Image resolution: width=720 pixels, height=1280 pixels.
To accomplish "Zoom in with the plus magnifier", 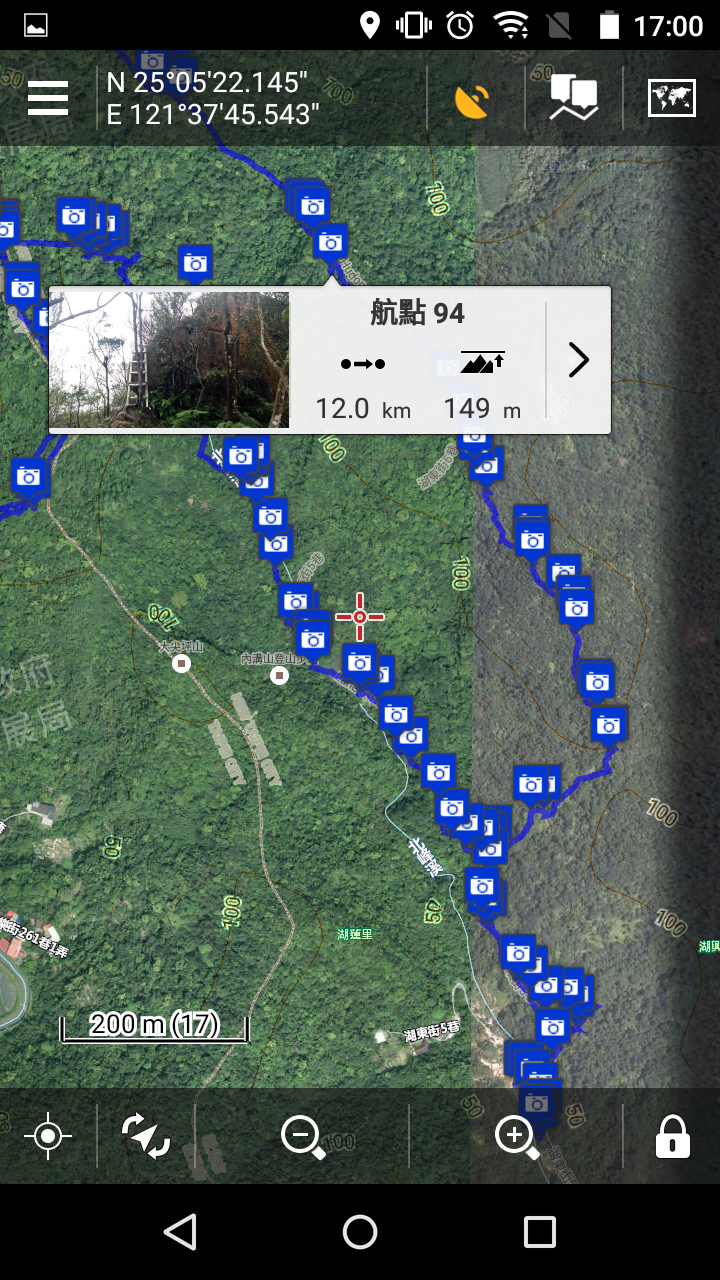I will (517, 1137).
